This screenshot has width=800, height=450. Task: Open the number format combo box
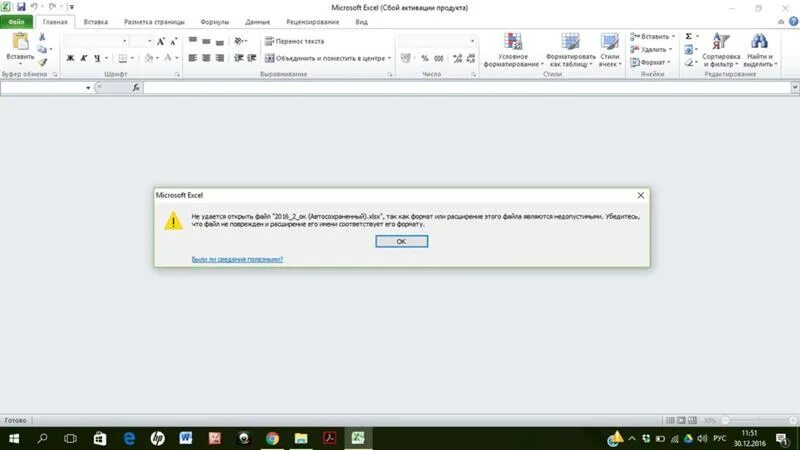[x=437, y=41]
